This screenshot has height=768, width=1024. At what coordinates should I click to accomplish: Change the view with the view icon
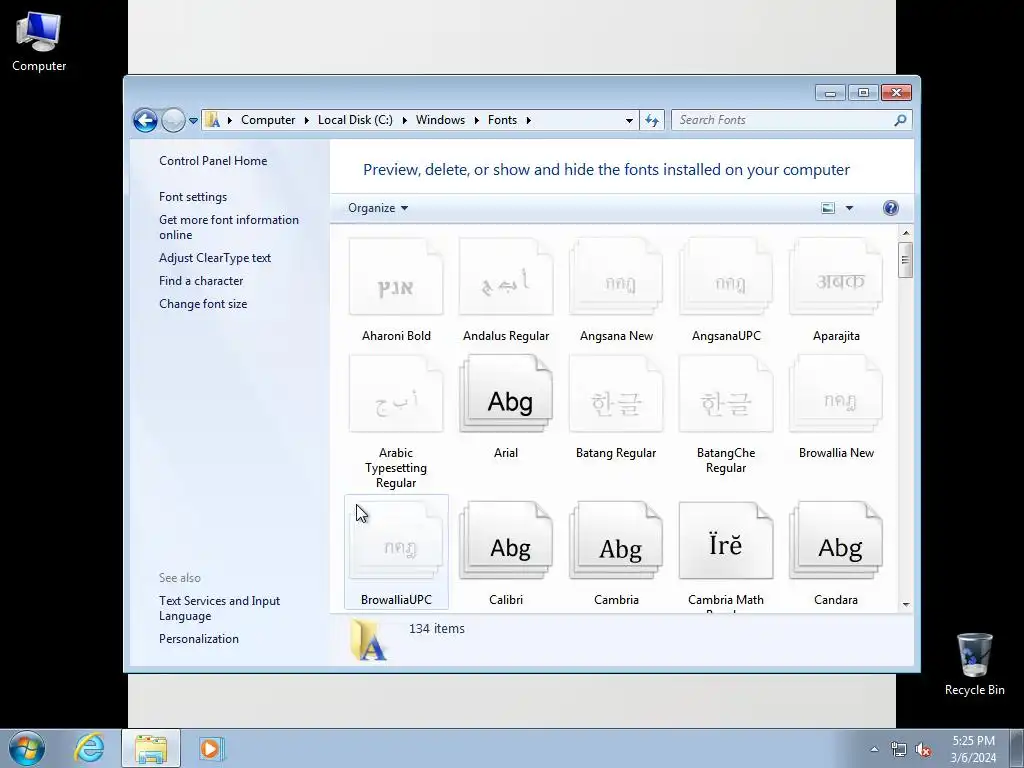click(x=828, y=208)
